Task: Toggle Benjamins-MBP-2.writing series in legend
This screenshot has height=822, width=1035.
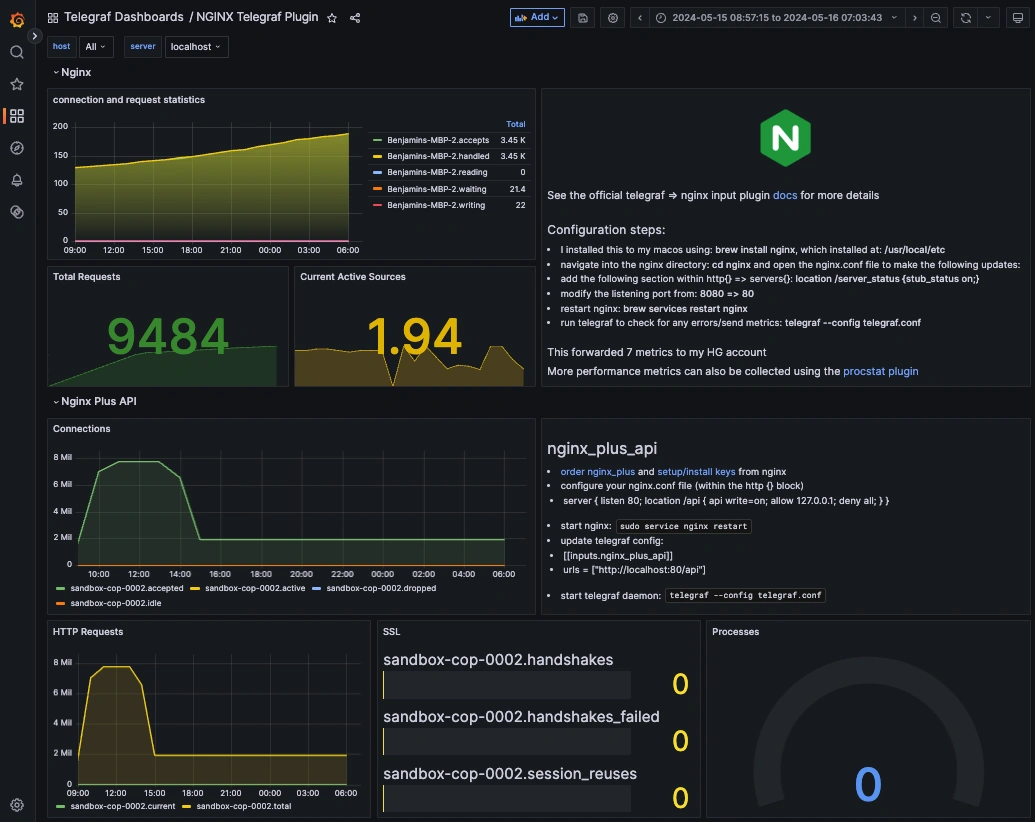Action: (x=436, y=205)
